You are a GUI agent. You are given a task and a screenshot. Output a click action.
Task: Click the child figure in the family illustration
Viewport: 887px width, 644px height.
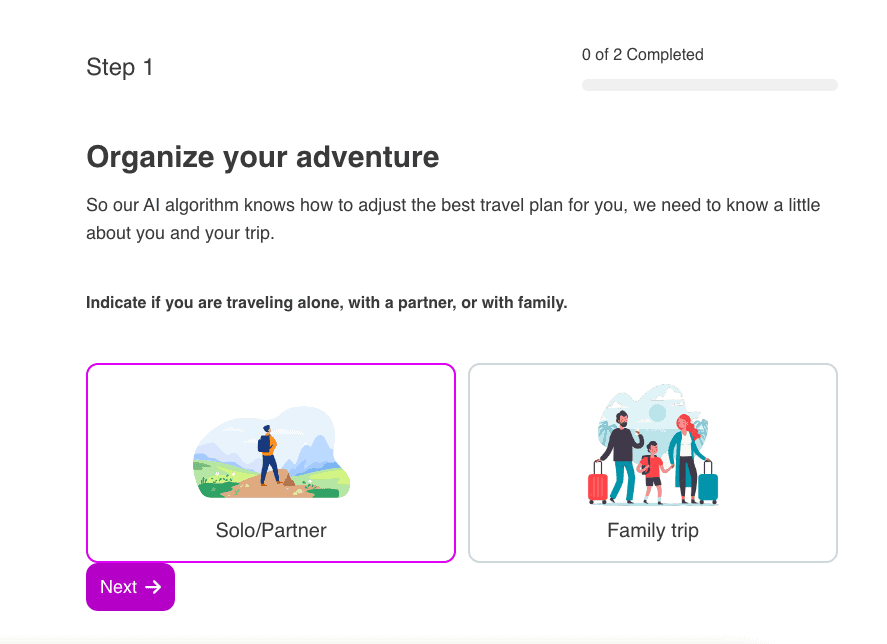coord(651,465)
